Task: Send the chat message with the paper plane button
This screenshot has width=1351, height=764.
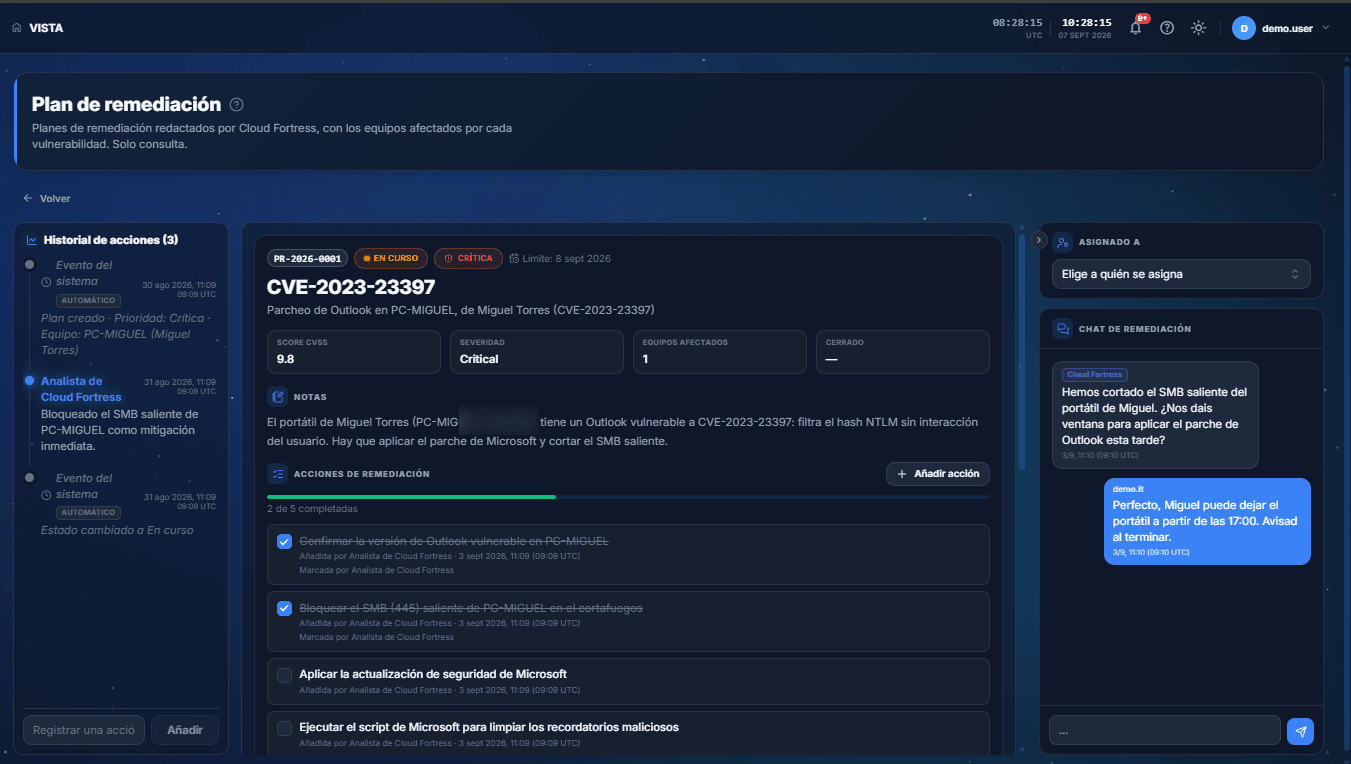Action: (1300, 731)
